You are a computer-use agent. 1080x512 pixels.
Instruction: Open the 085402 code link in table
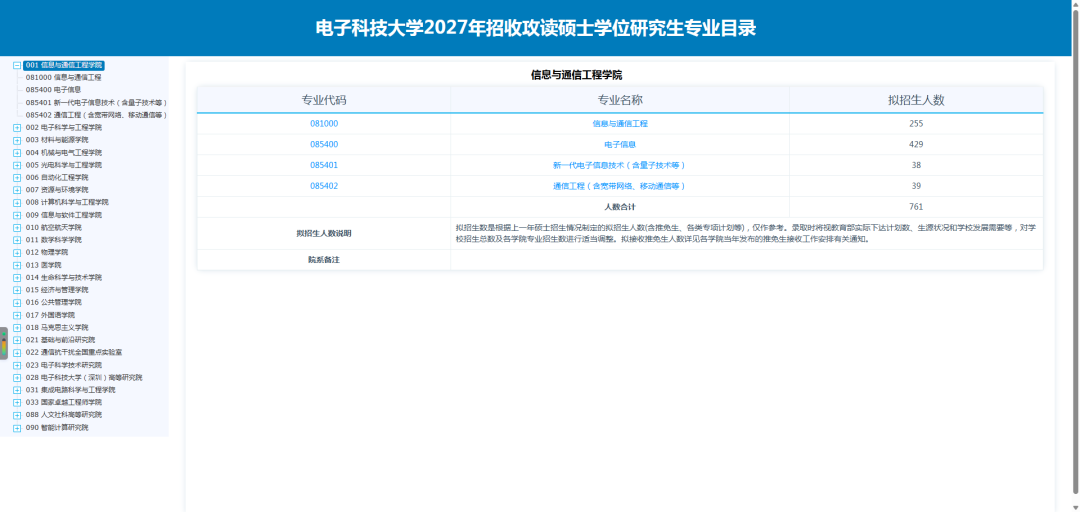[x=324, y=186]
